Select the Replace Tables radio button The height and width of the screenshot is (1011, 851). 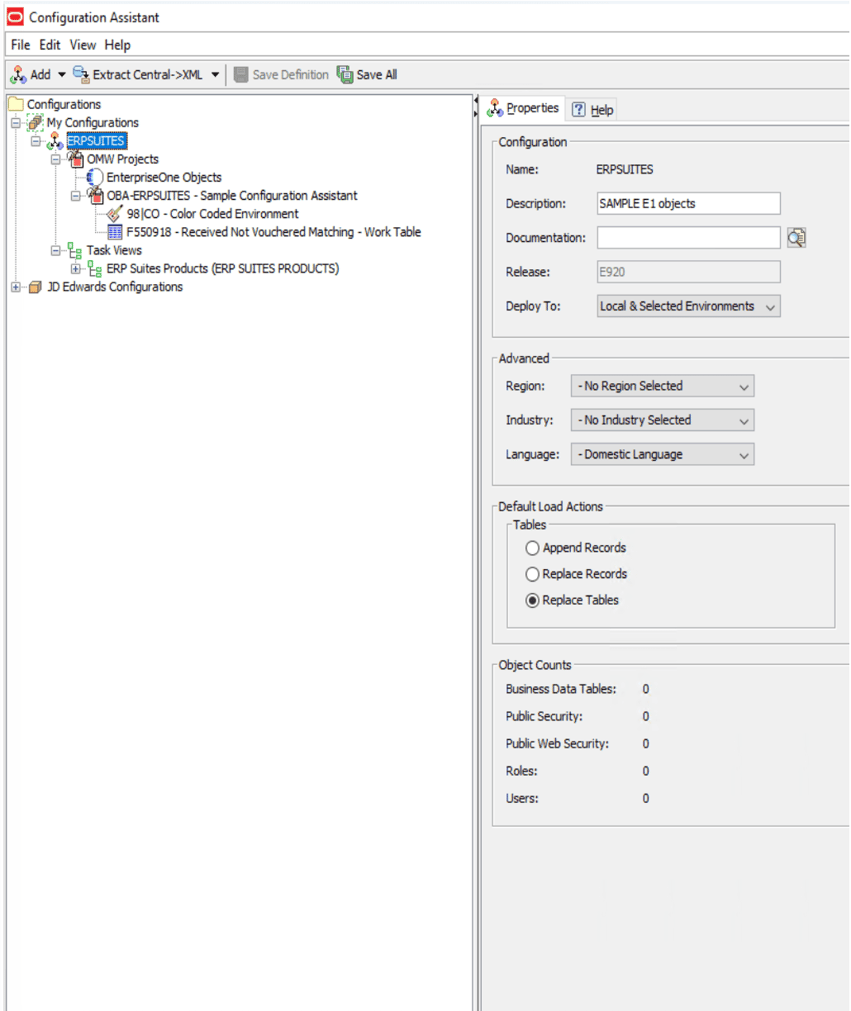coord(532,600)
